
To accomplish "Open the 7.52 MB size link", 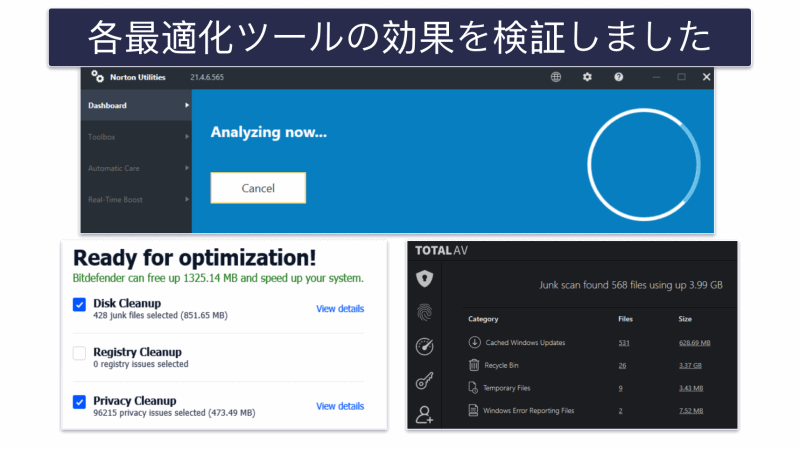I will pos(691,411).
